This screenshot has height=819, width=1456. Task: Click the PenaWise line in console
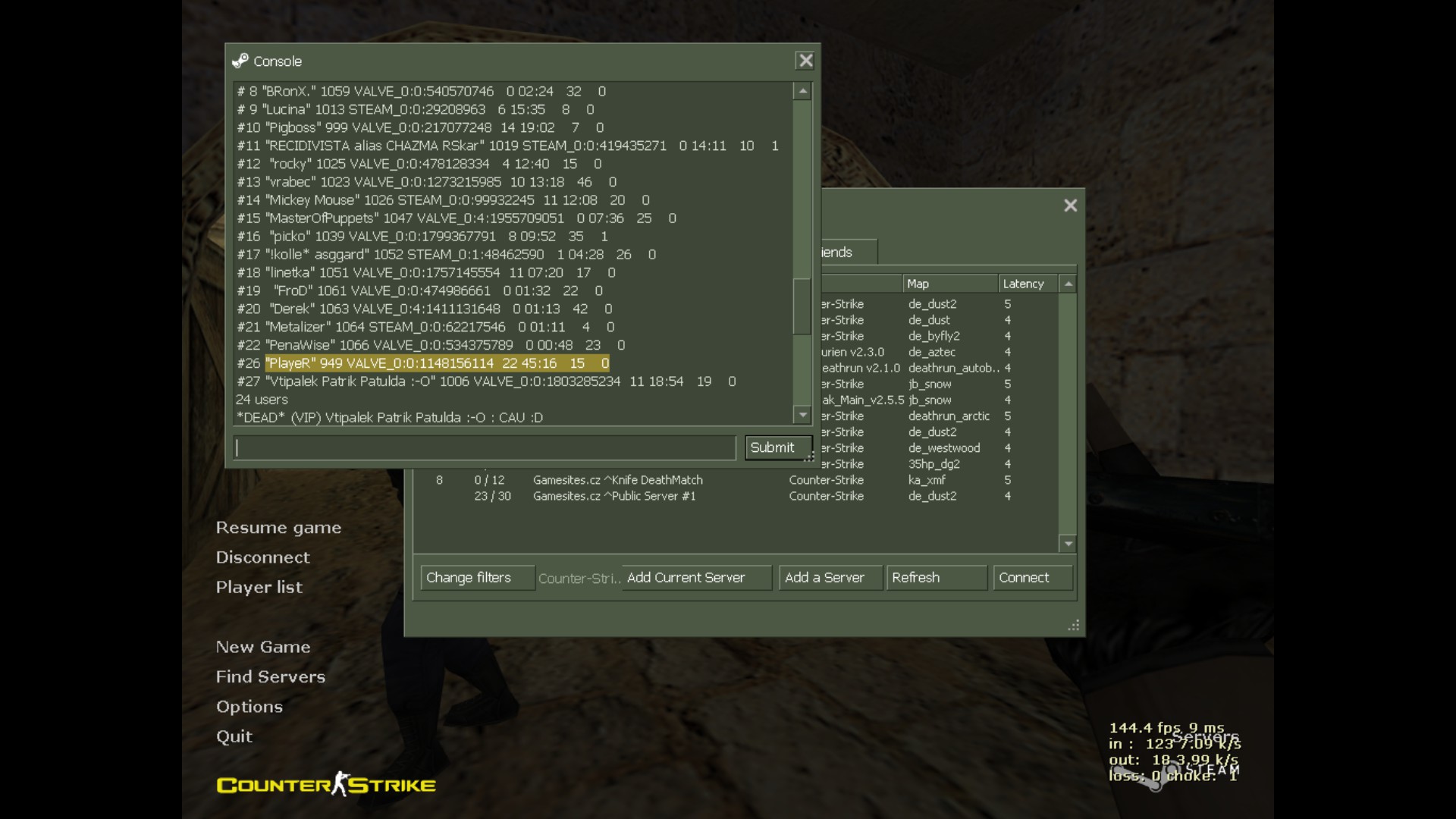point(431,345)
